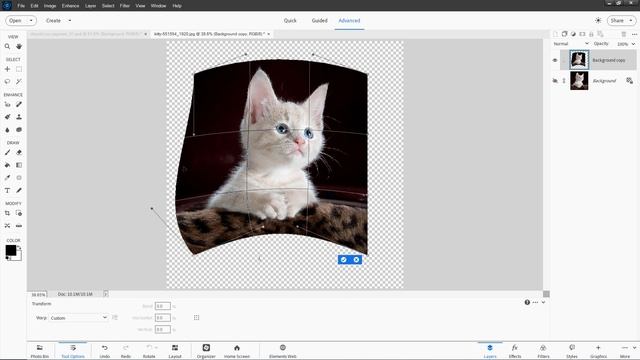This screenshot has width=640, height=360.
Task: Commit the warp transform with the checkmark
Action: pos(343,260)
